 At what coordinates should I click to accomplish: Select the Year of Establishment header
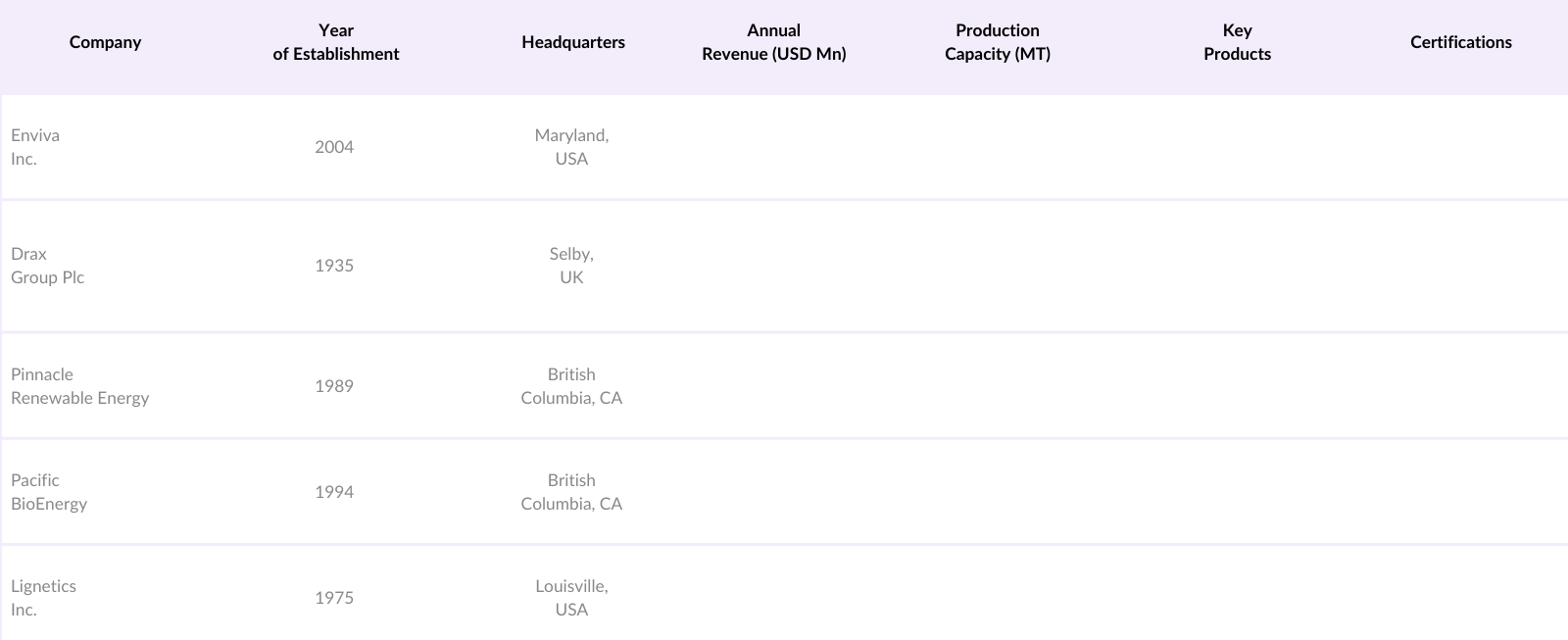[335, 42]
